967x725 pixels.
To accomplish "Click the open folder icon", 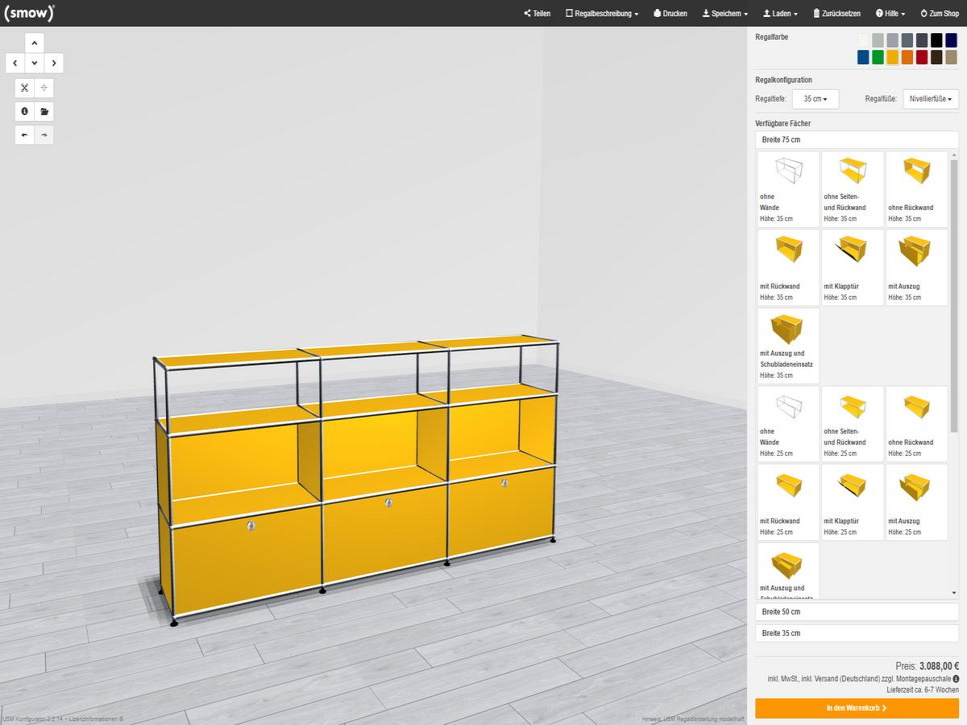I will tap(44, 112).
